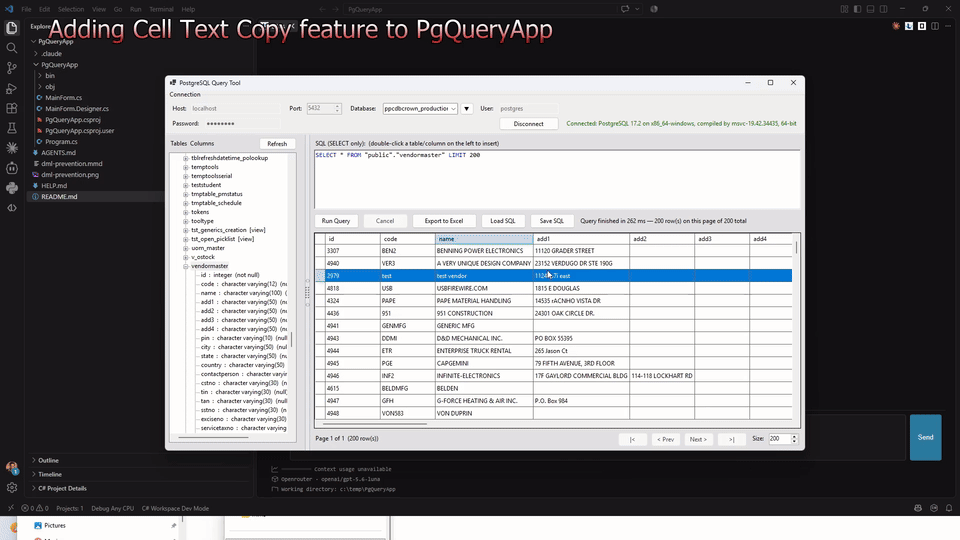
Task: Click the Disconnect button
Action: pyautogui.click(x=528, y=124)
